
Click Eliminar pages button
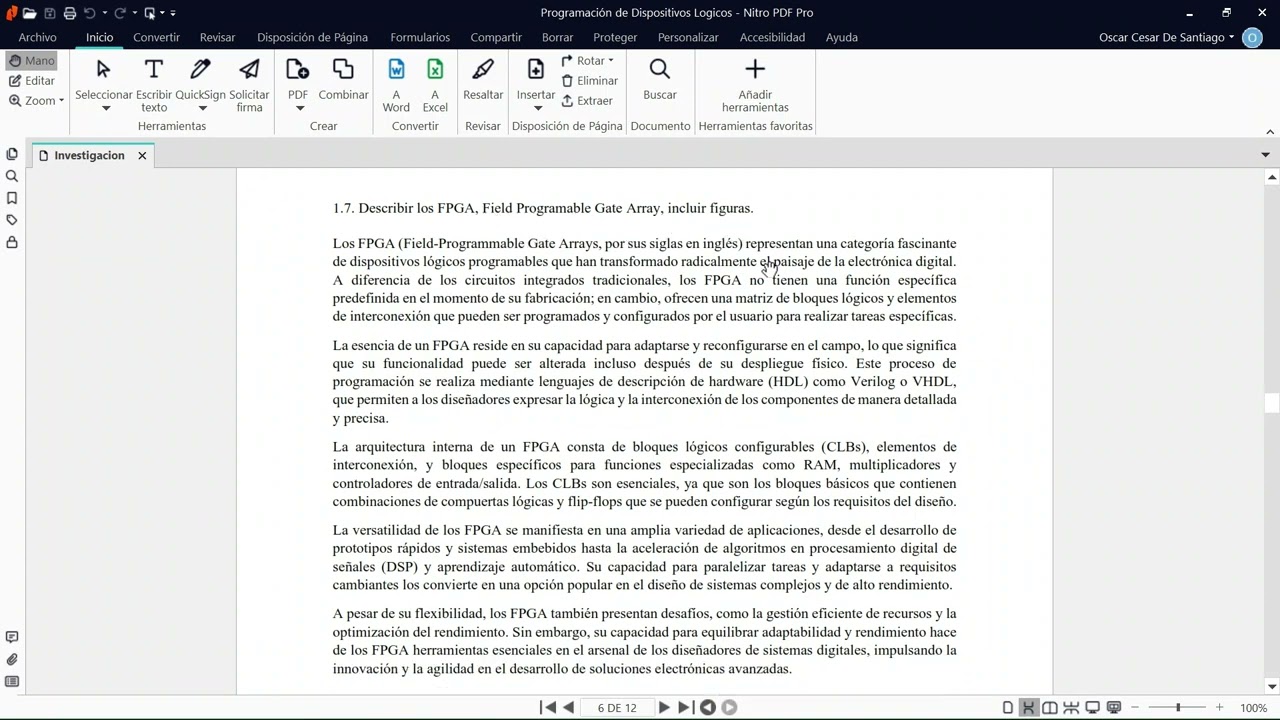[x=589, y=81]
